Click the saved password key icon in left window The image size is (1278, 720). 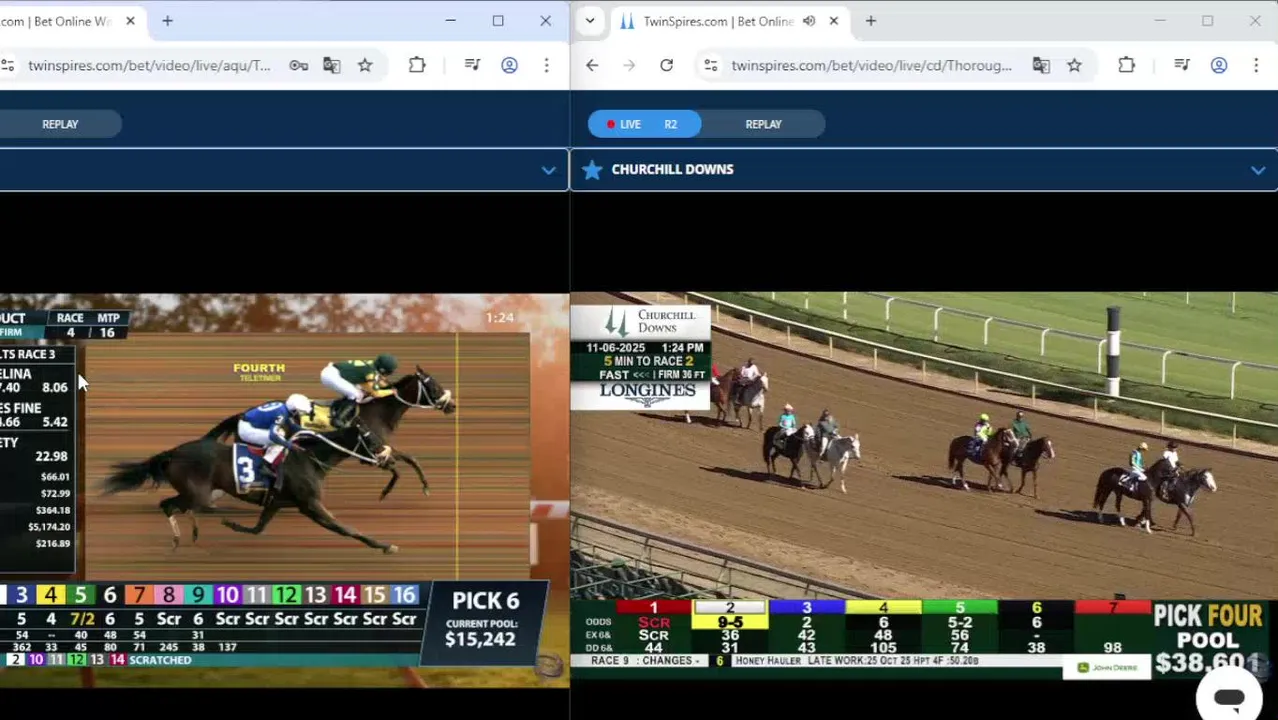click(x=299, y=65)
